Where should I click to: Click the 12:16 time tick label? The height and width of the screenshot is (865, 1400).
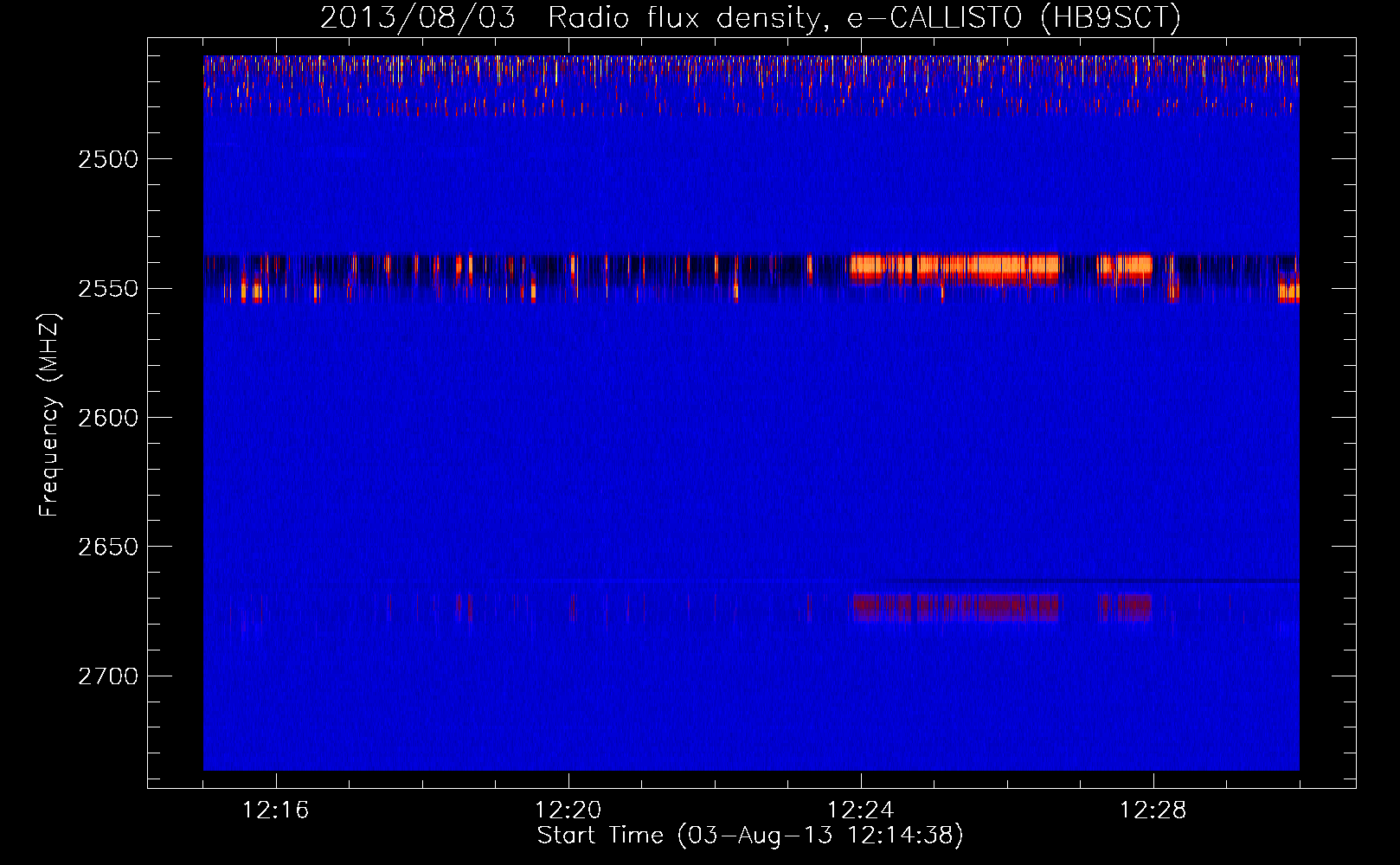tap(276, 811)
